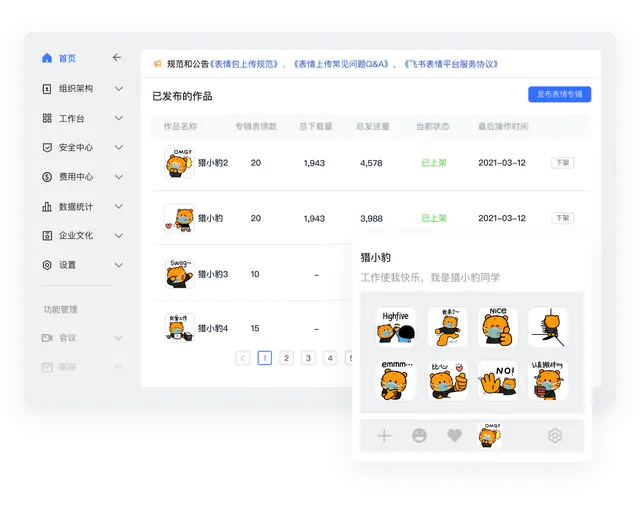This screenshot has width=640, height=520.
Task: Click the previous page arrow
Action: pos(242,358)
